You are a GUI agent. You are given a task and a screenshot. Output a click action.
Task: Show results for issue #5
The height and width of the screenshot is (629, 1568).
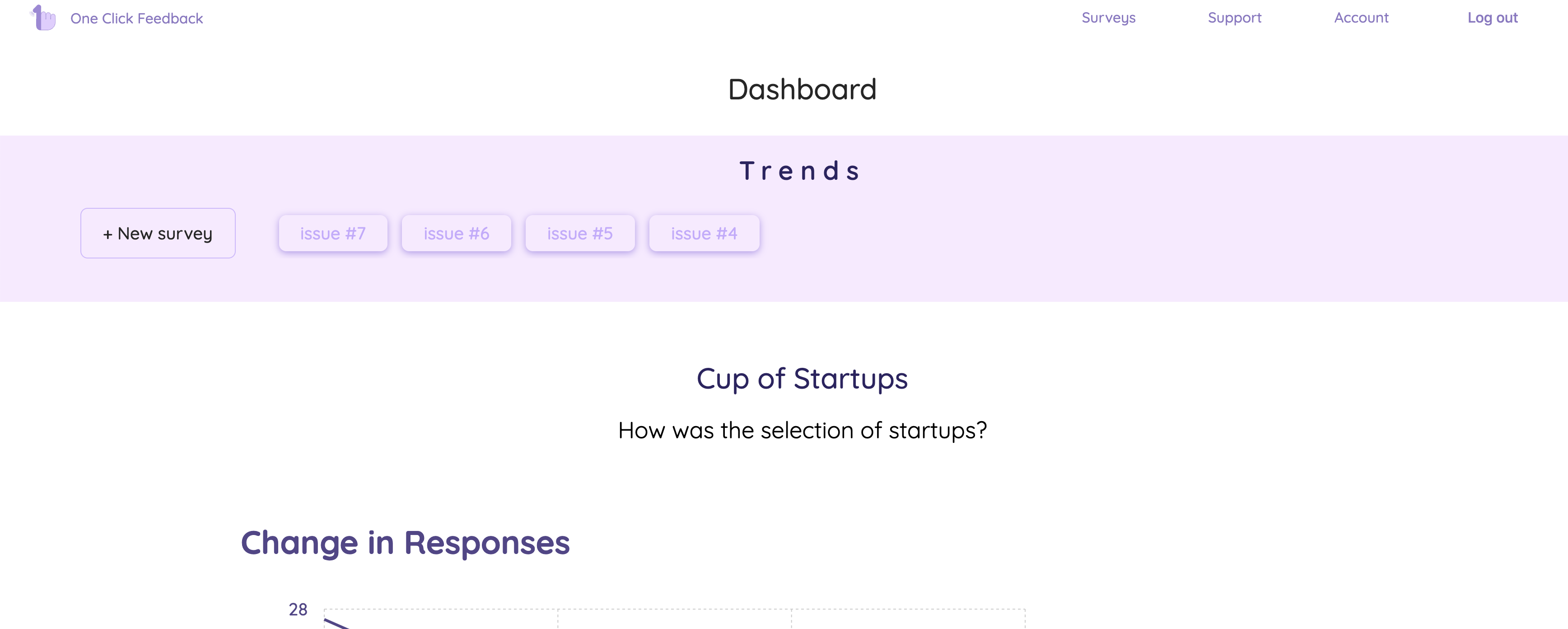[x=579, y=233]
